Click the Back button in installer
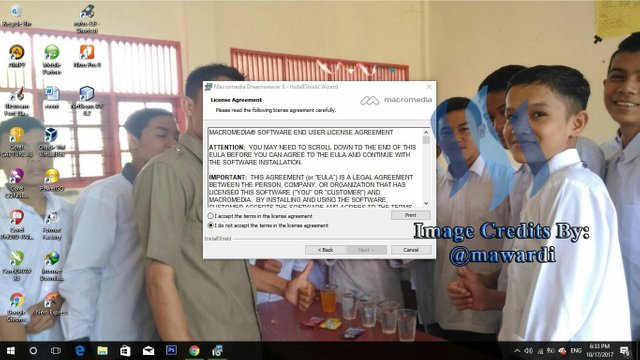 tap(325, 250)
